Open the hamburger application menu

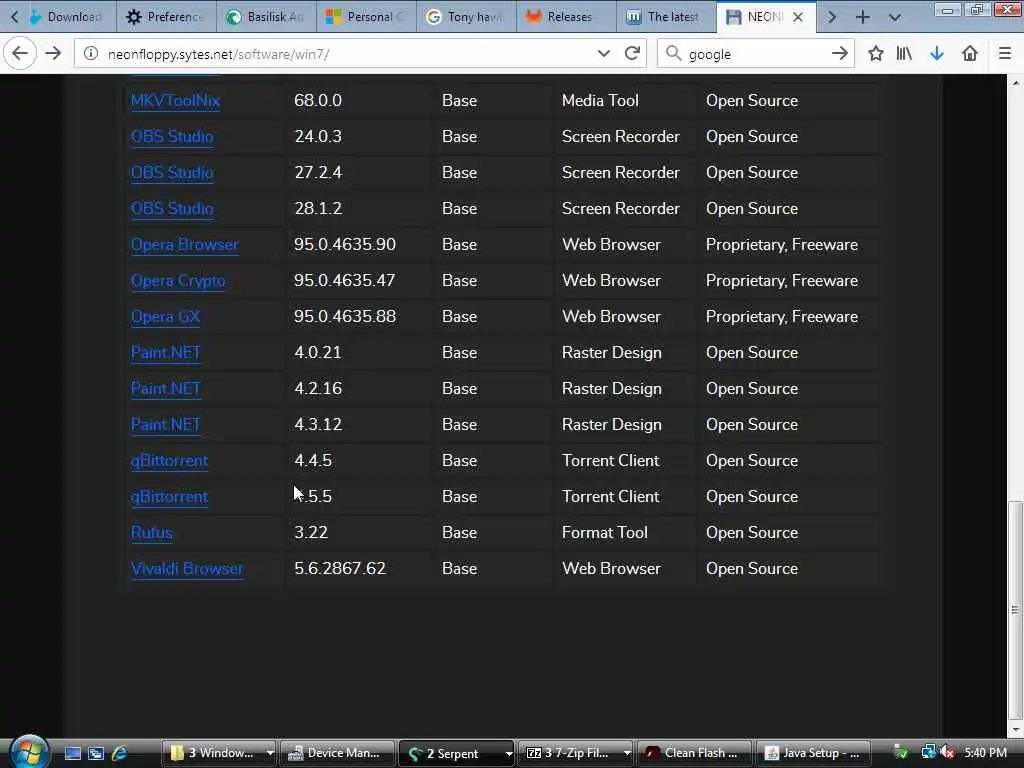[1004, 54]
